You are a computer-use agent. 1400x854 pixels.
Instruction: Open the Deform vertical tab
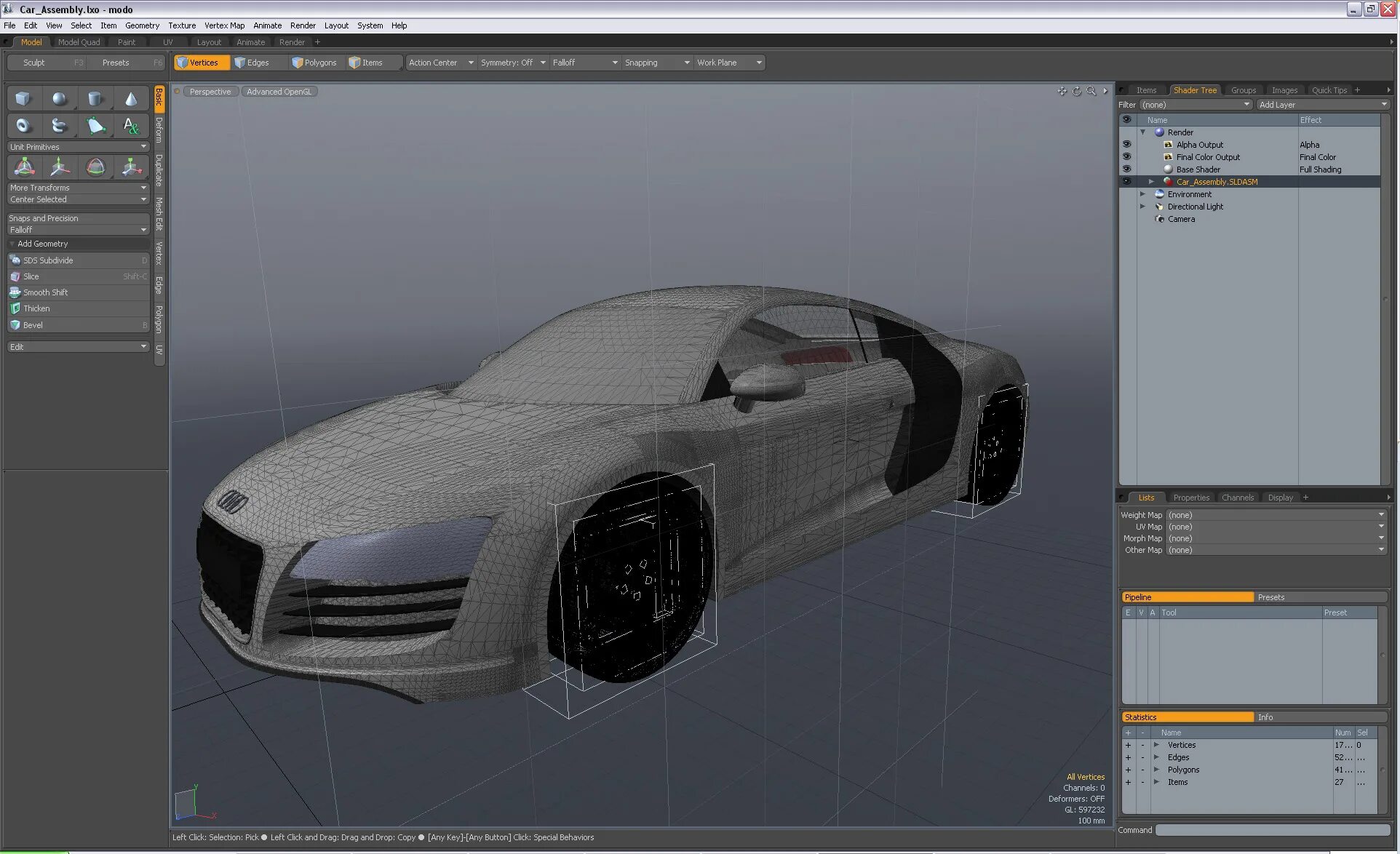tap(159, 130)
